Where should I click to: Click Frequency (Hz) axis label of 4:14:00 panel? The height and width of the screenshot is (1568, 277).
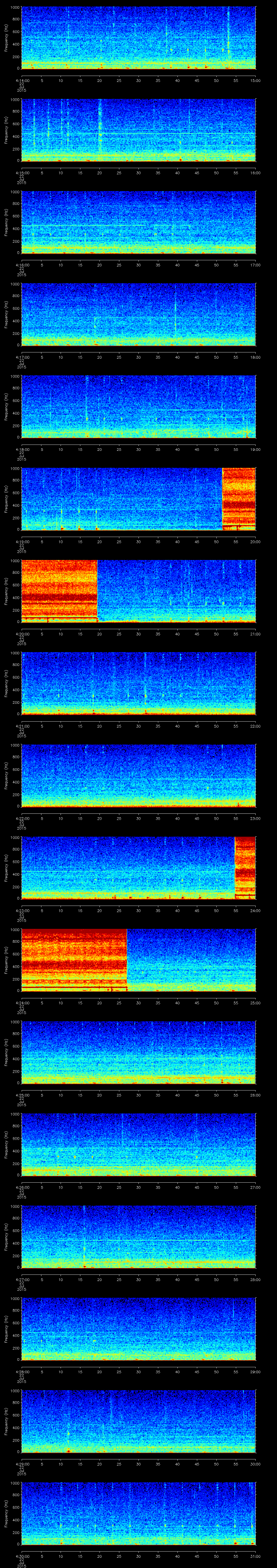click(x=6, y=38)
